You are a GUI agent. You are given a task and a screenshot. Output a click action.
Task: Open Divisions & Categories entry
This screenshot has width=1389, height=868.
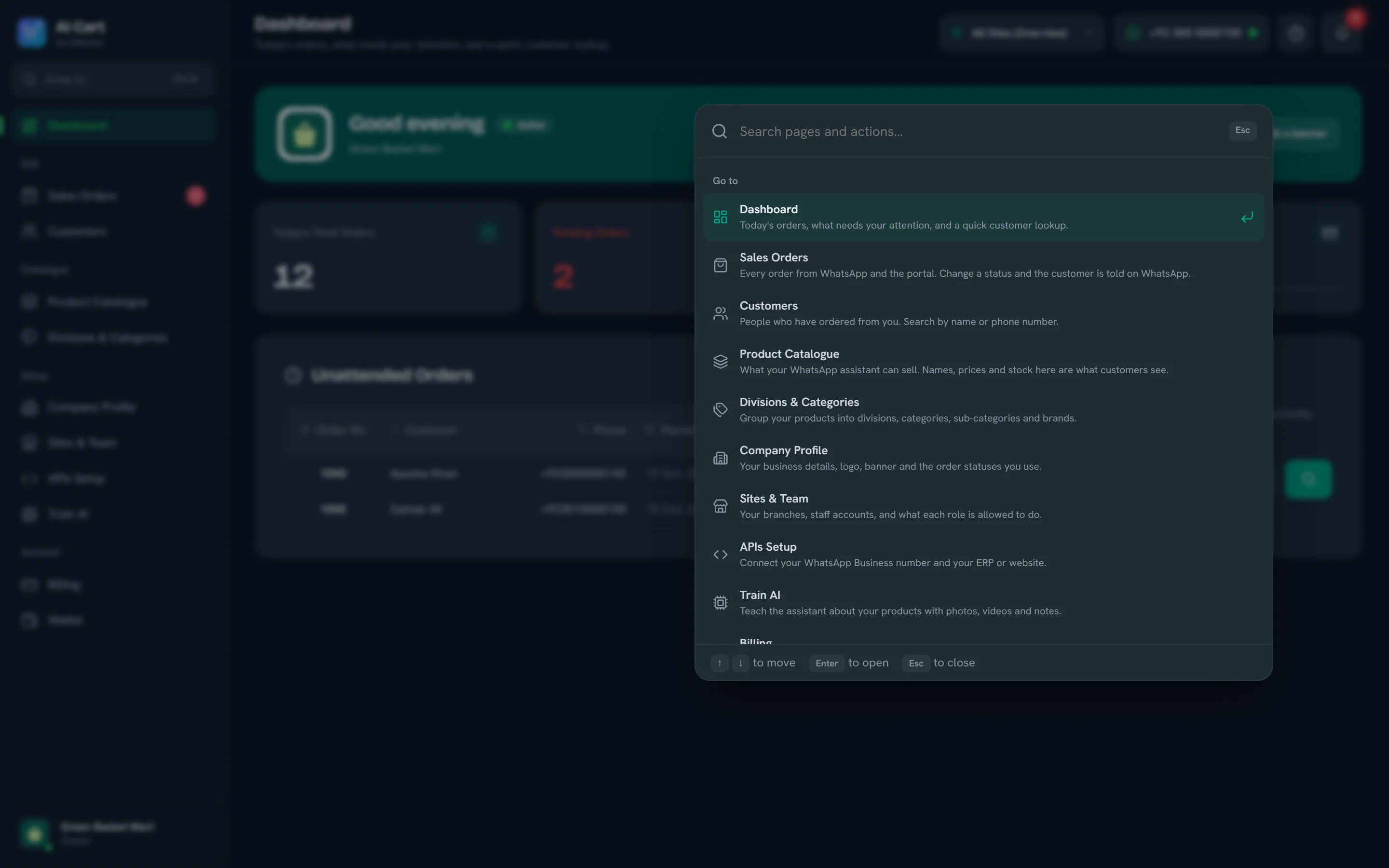click(983, 410)
